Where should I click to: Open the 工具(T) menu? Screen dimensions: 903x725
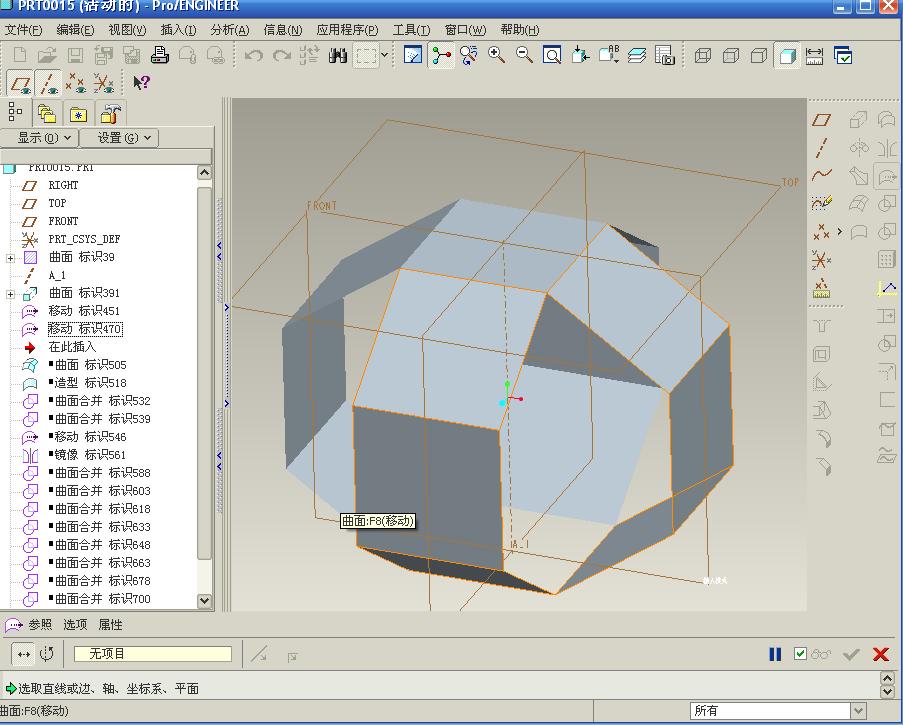click(x=411, y=30)
